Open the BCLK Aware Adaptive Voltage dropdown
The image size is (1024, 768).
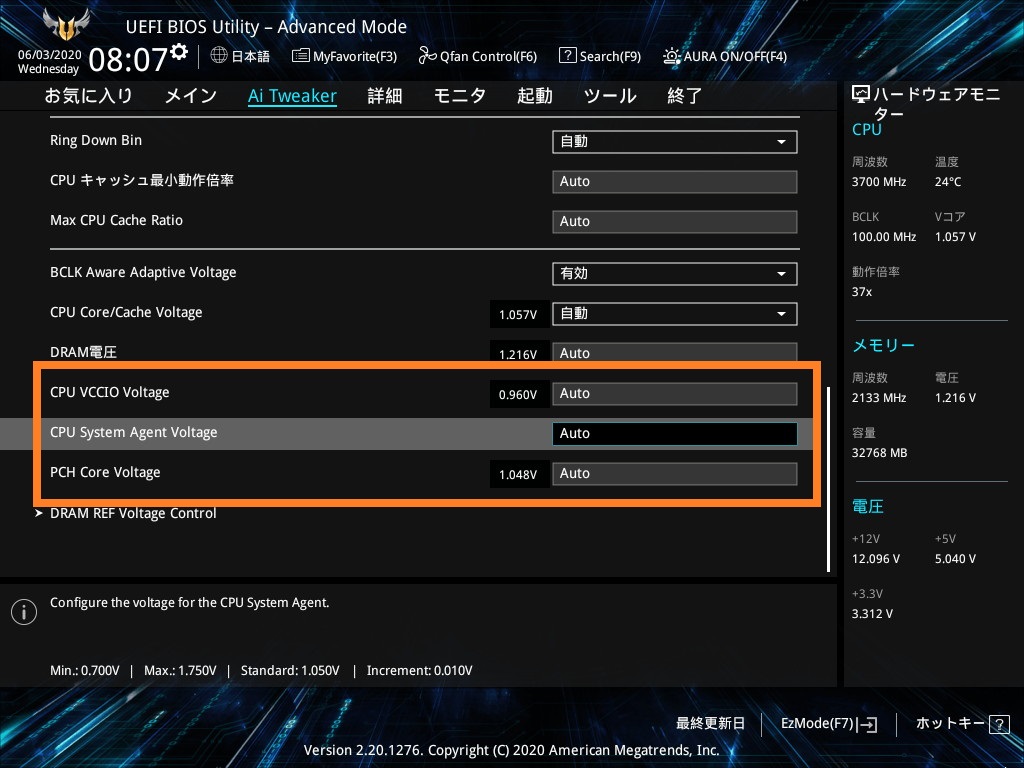point(675,274)
